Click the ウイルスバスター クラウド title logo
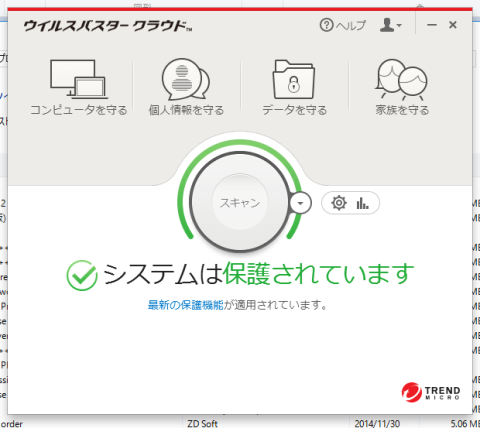The height and width of the screenshot is (428, 480). tap(107, 26)
